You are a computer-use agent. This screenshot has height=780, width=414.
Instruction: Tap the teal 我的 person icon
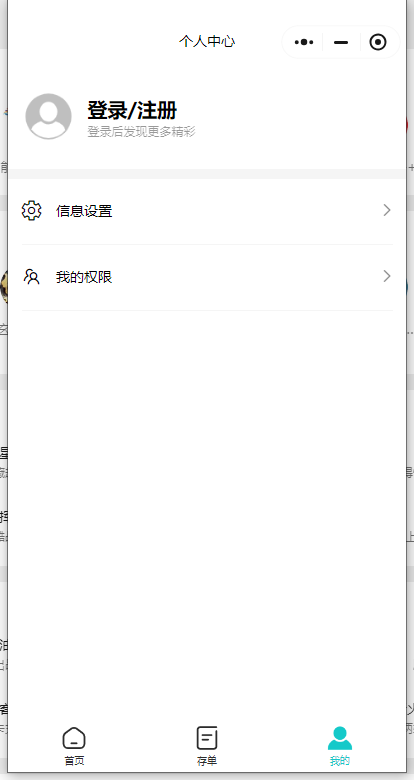click(x=340, y=738)
